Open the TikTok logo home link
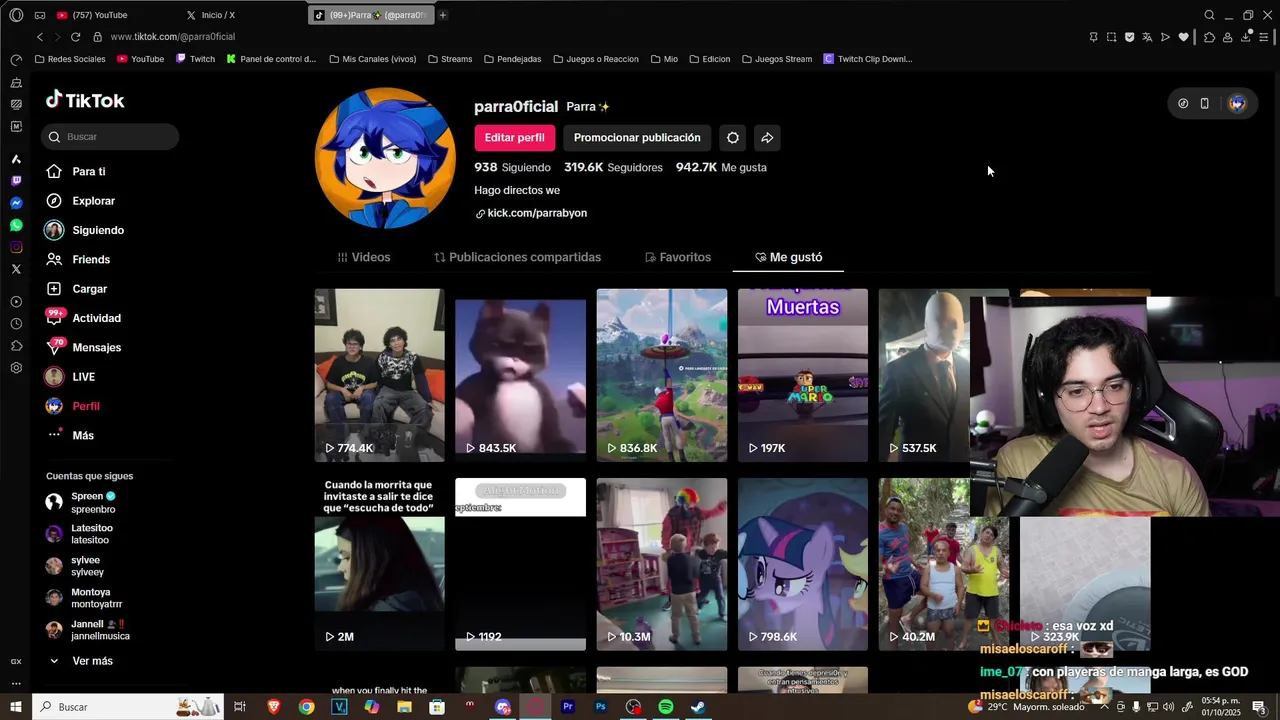This screenshot has width=1280, height=720. click(85, 100)
